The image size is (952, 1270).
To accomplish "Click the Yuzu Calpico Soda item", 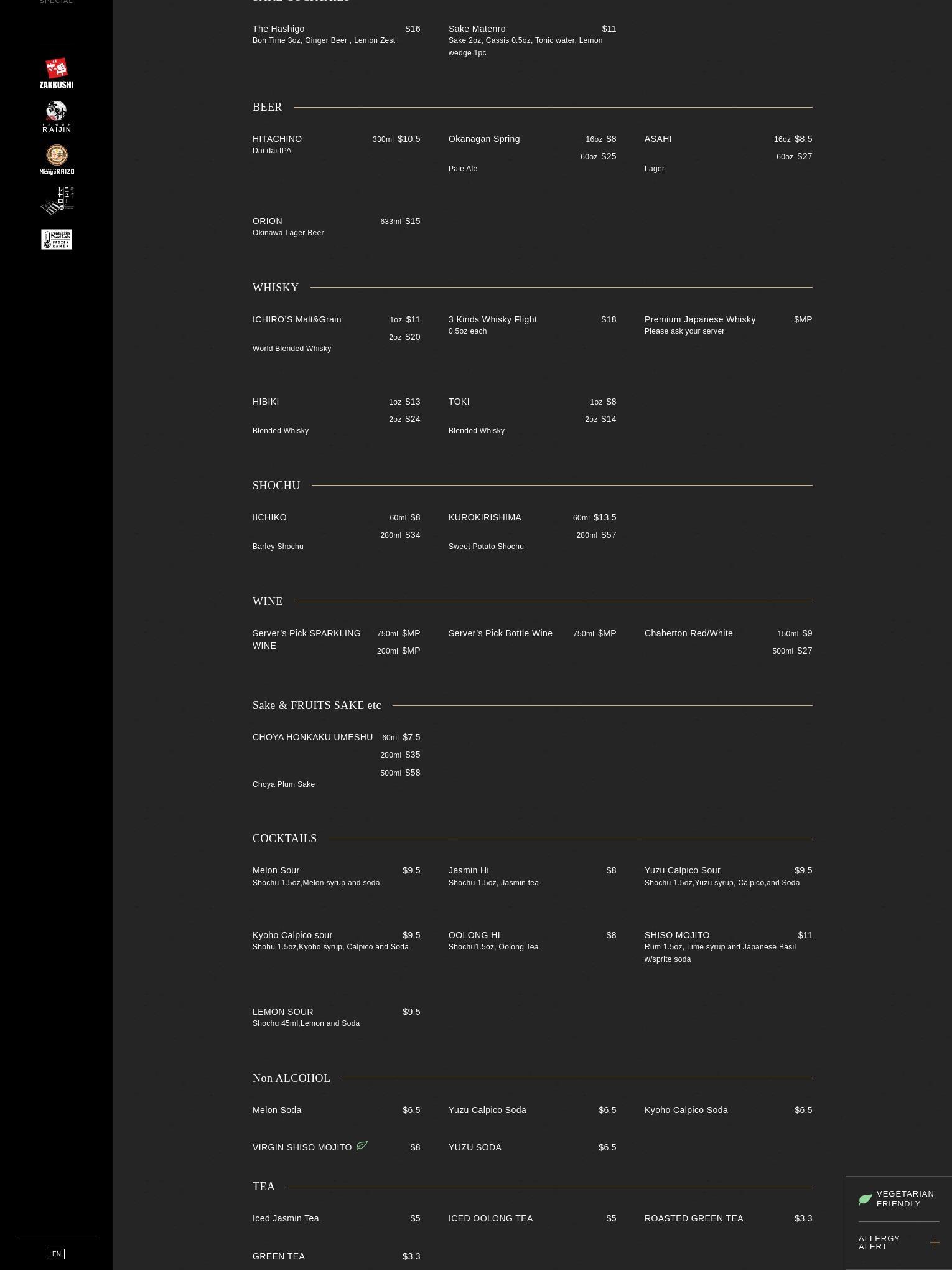I will [x=487, y=1110].
